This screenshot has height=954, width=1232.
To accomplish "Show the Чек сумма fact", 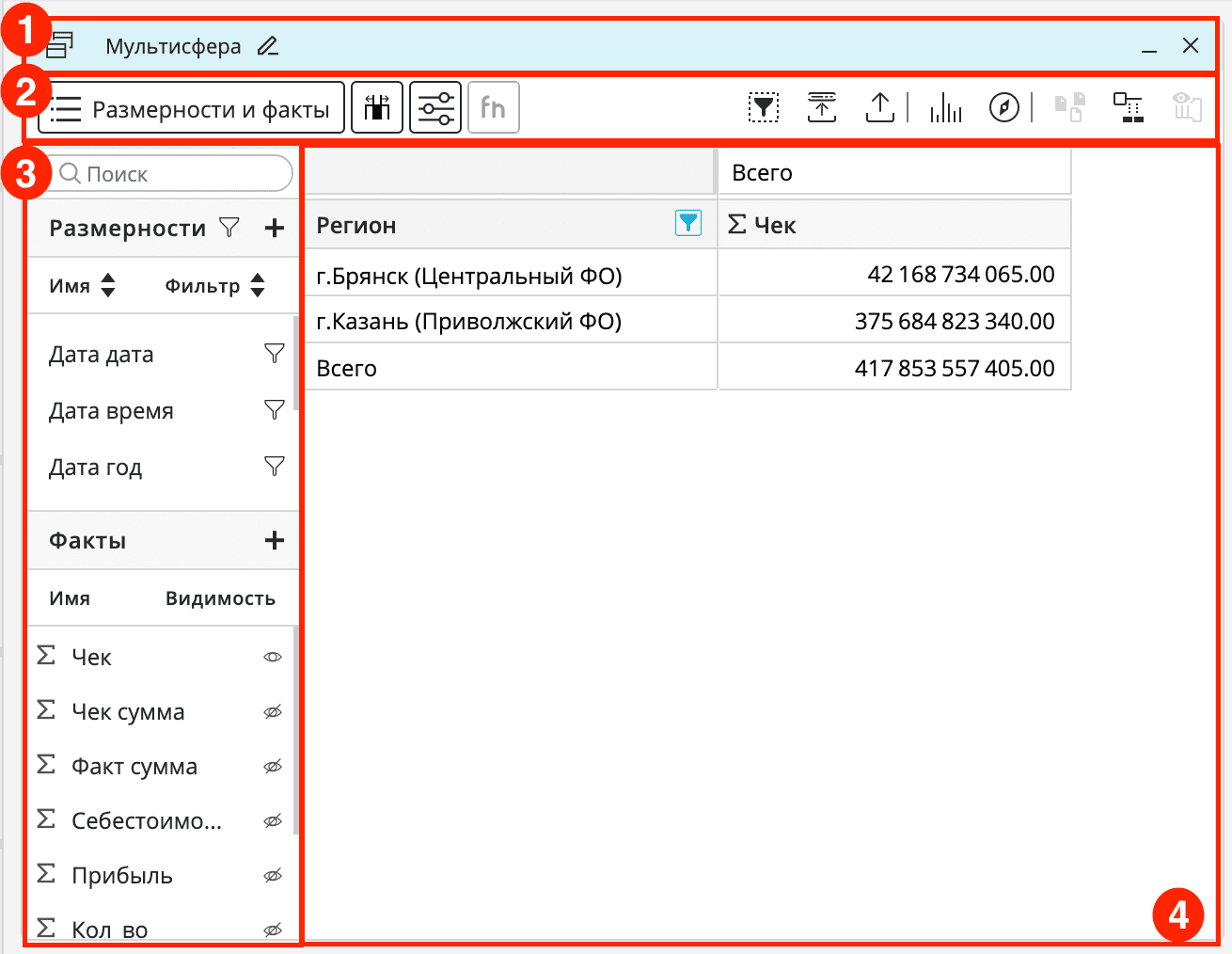I will click(x=273, y=712).
